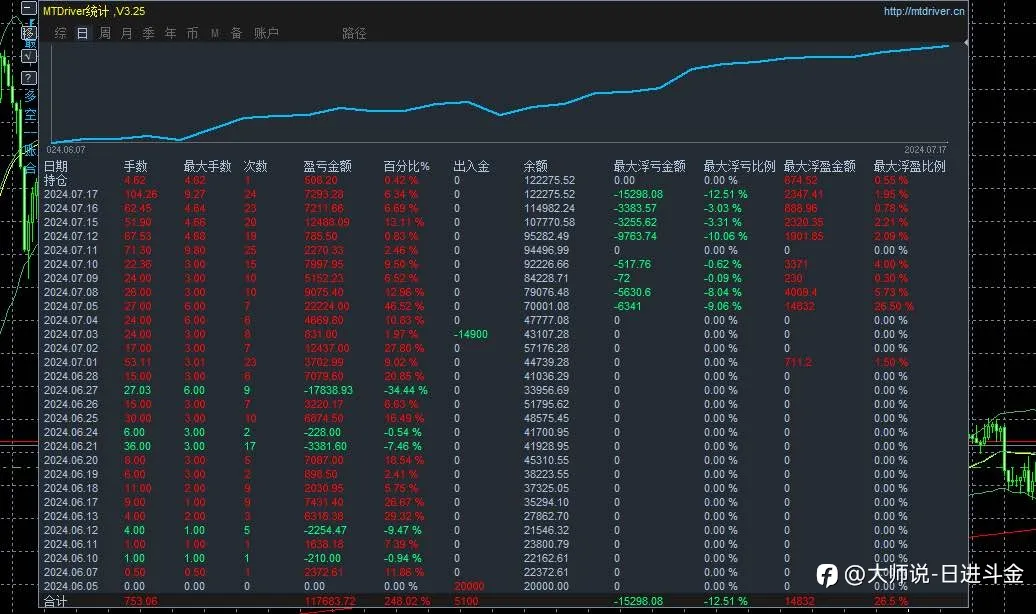
Task: Click the 路径 path button
Action: 354,33
